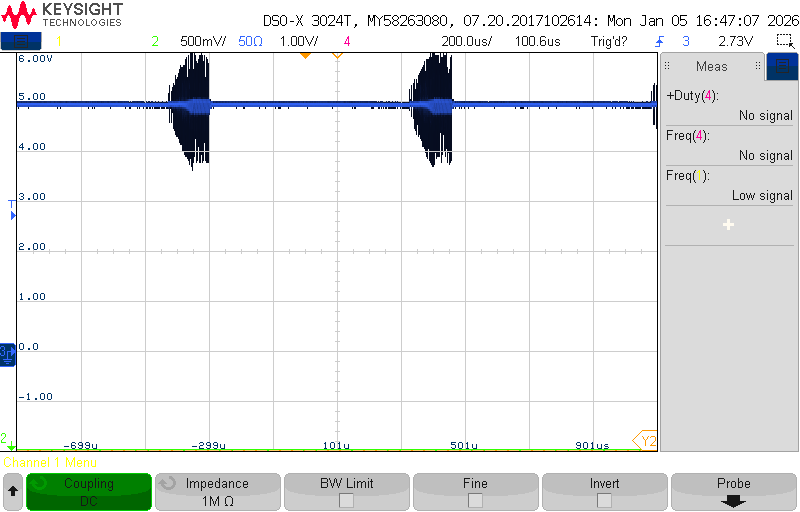800x512 pixels.
Task: Click the zoom box selection icon
Action: click(785, 41)
